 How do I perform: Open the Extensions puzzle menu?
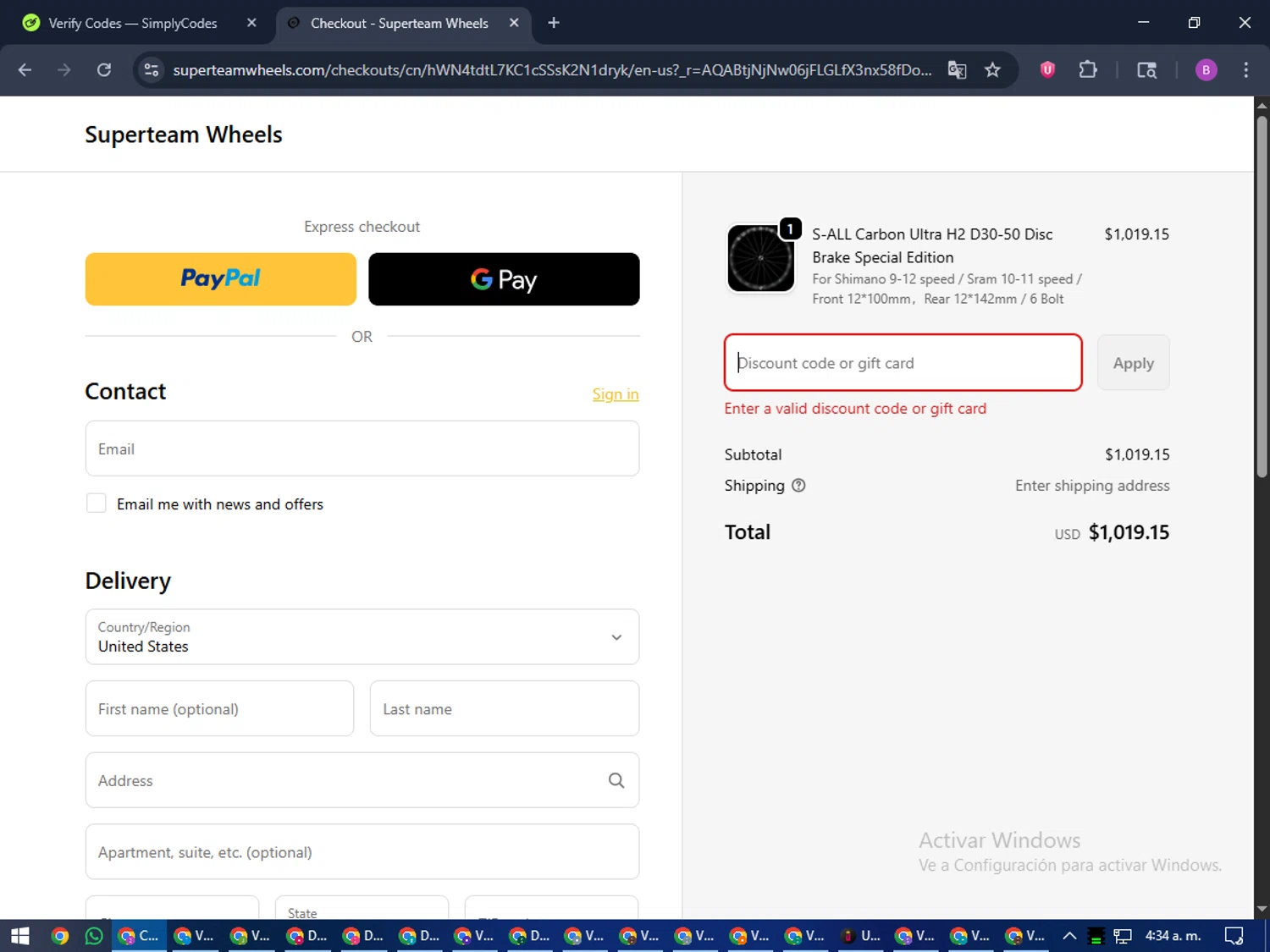pyautogui.click(x=1088, y=70)
